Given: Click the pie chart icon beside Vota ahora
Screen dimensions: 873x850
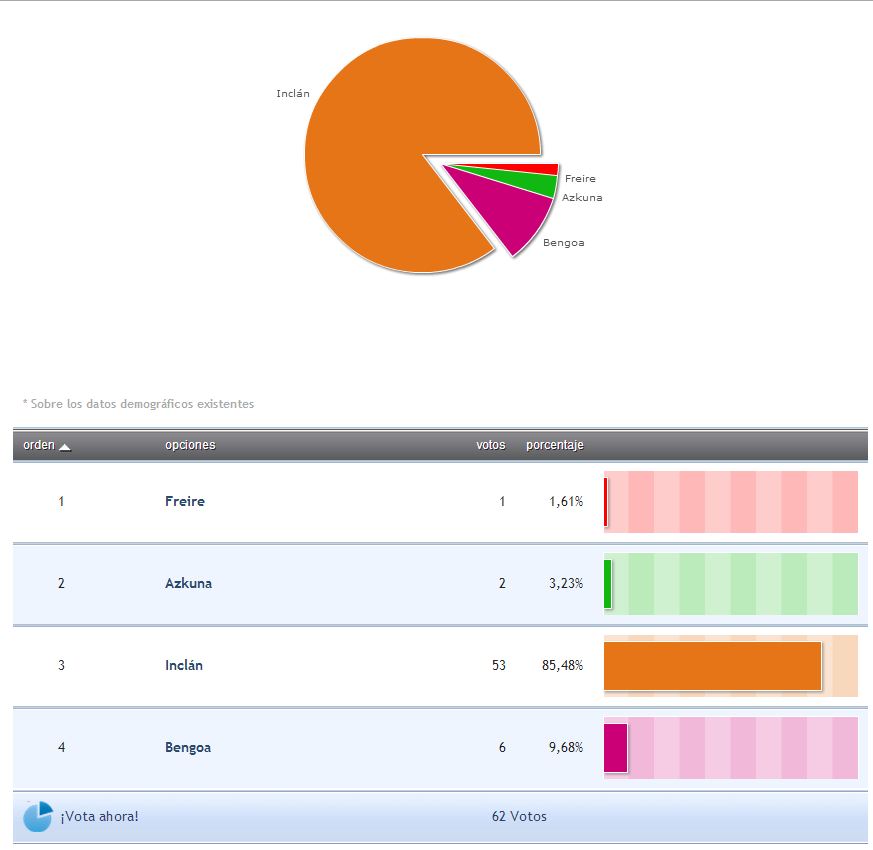Looking at the screenshot, I should coord(37,816).
